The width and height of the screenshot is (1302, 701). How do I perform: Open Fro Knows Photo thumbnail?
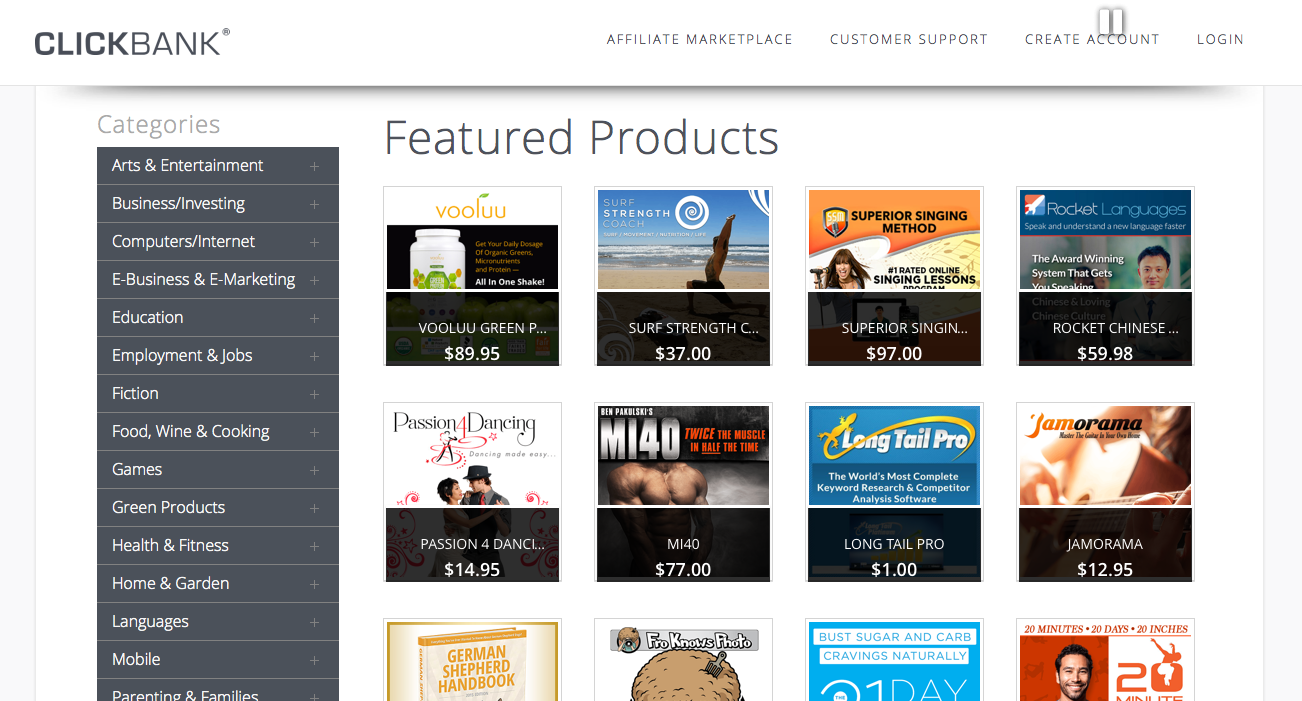[683, 661]
